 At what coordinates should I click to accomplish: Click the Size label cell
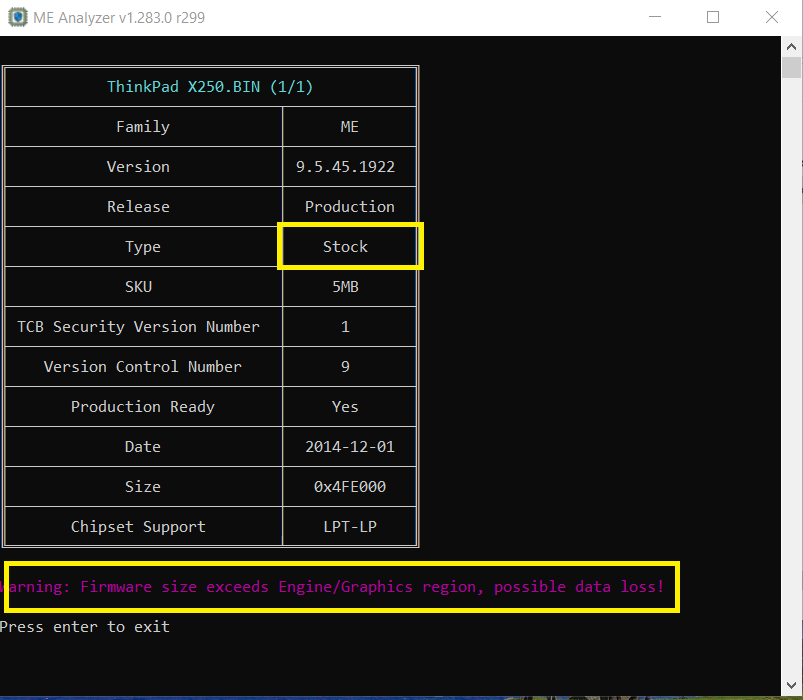point(143,486)
